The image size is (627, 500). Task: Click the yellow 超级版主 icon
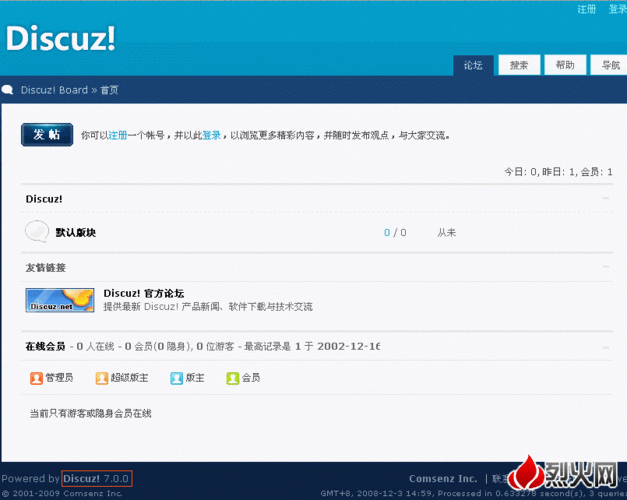coord(102,378)
